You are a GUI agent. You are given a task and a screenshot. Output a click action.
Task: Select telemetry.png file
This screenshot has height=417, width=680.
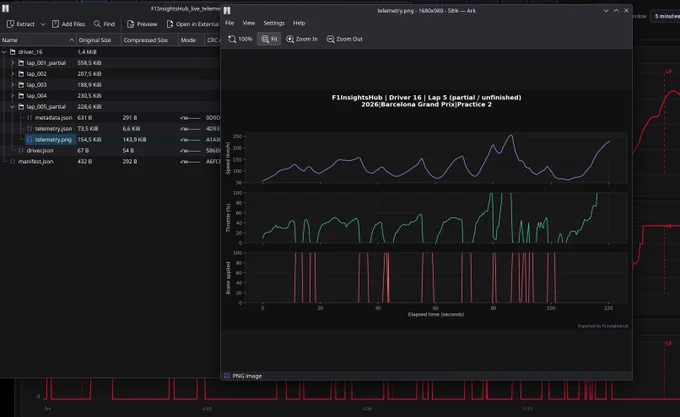pos(110,140)
